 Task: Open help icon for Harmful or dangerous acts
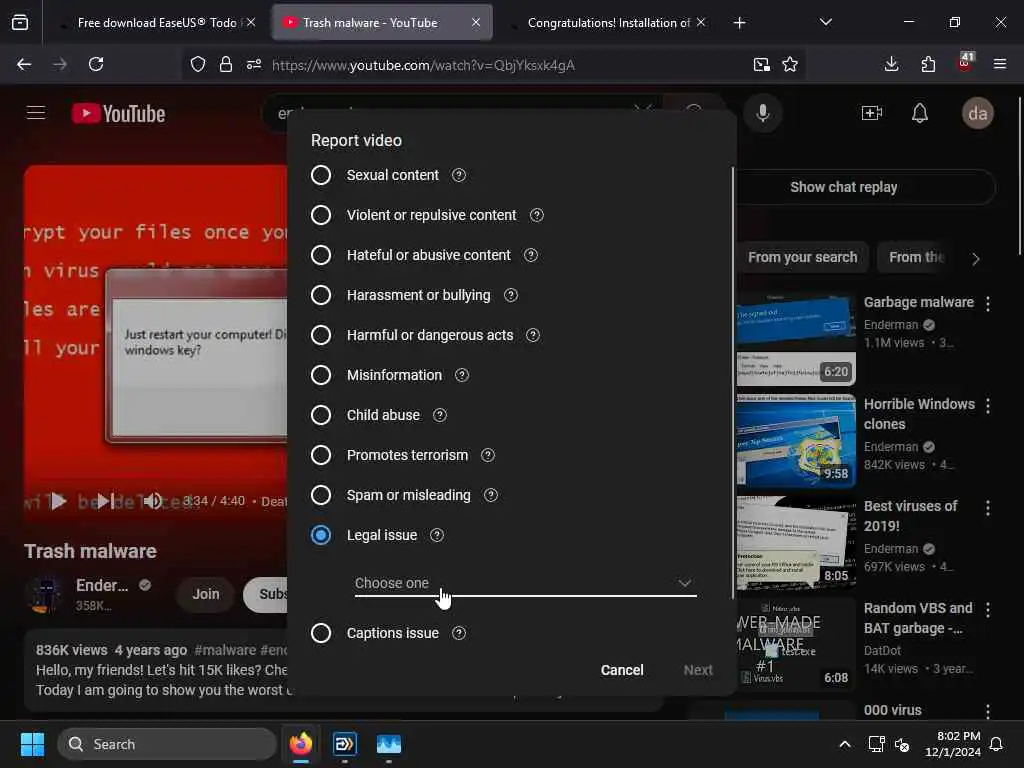pyautogui.click(x=533, y=335)
